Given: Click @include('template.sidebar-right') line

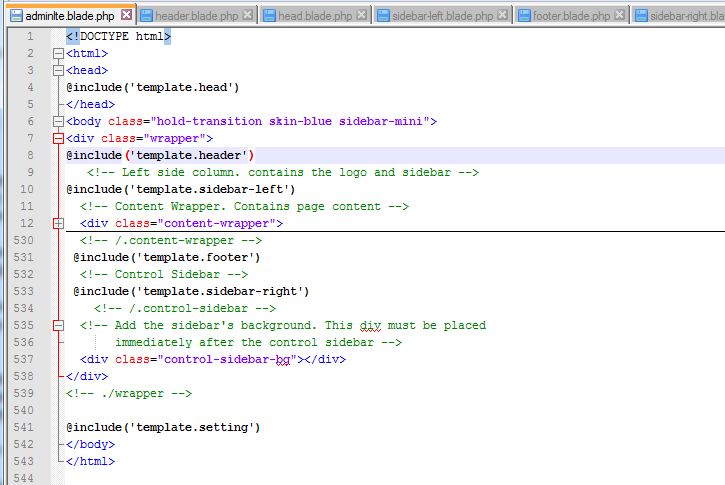Looking at the screenshot, I should click(191, 292).
